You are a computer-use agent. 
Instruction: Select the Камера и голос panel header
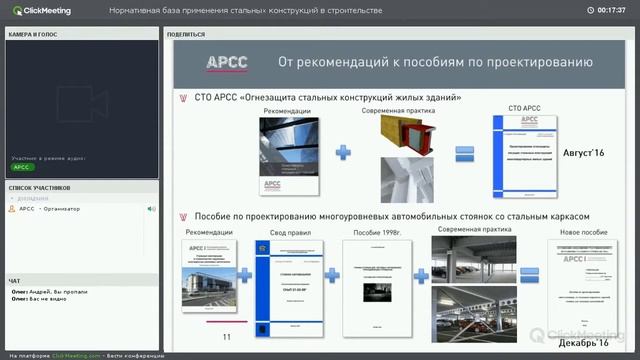(x=82, y=34)
